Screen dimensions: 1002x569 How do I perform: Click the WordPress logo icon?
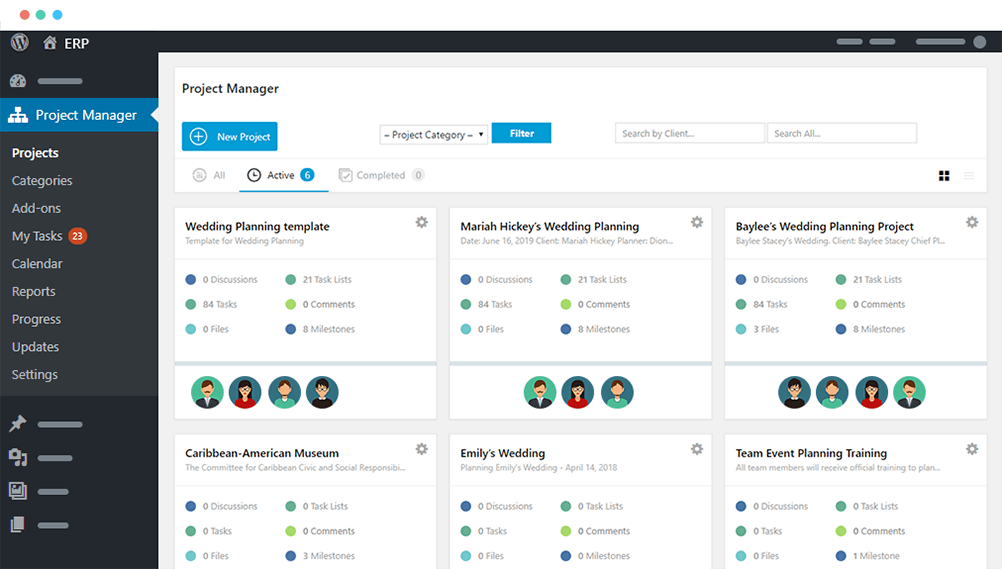pyautogui.click(x=20, y=42)
